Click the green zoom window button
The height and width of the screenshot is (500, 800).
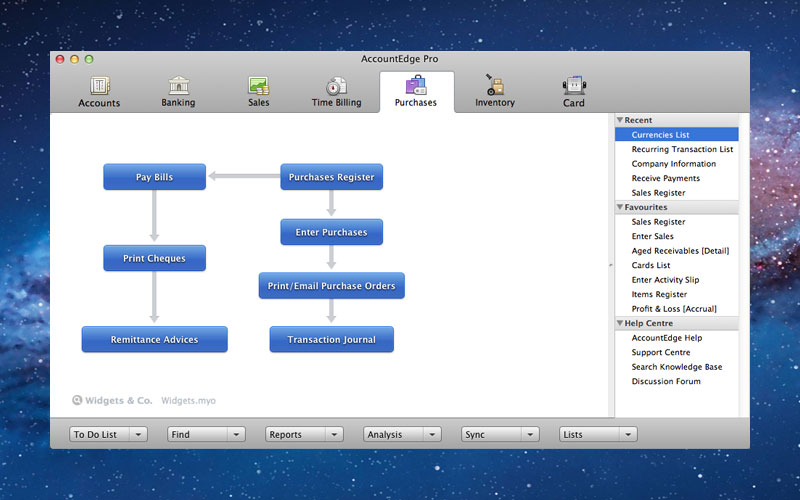click(x=89, y=59)
